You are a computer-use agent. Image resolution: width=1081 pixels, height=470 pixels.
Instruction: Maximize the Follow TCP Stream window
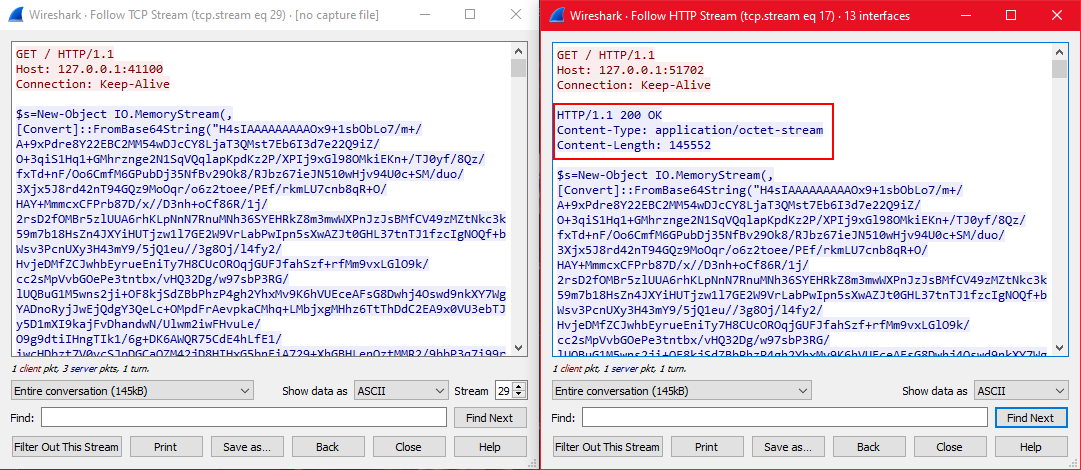click(x=469, y=15)
